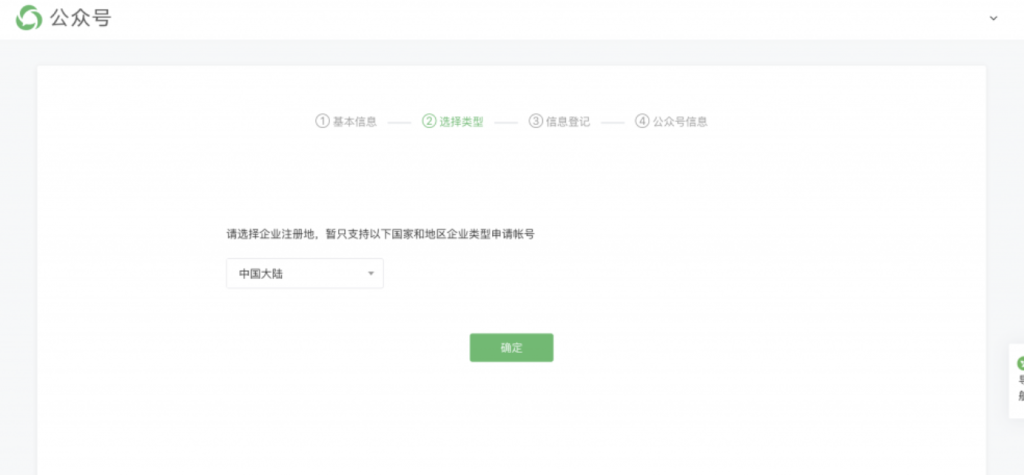
Task: Jump to the 信息登记 step
Action: [568, 122]
